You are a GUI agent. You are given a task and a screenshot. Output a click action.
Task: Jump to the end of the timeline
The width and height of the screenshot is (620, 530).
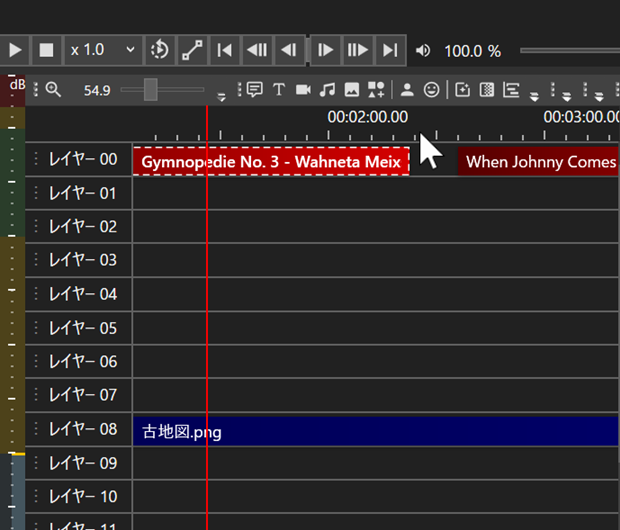pyautogui.click(x=391, y=50)
